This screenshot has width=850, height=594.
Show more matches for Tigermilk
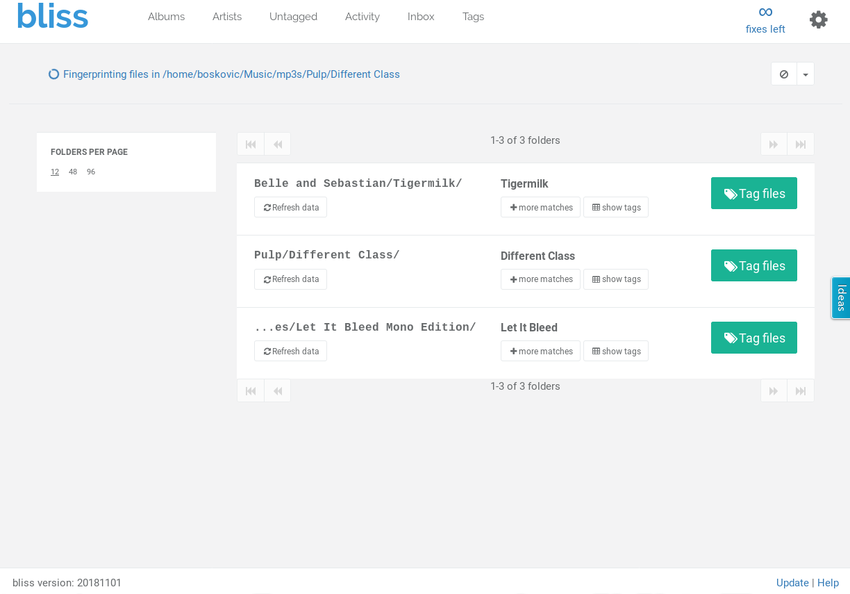click(x=540, y=207)
